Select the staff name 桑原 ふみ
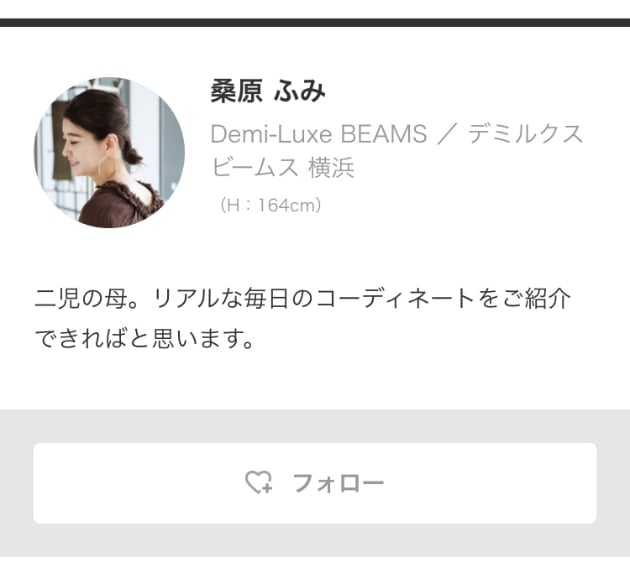630x573 pixels. coord(268,91)
